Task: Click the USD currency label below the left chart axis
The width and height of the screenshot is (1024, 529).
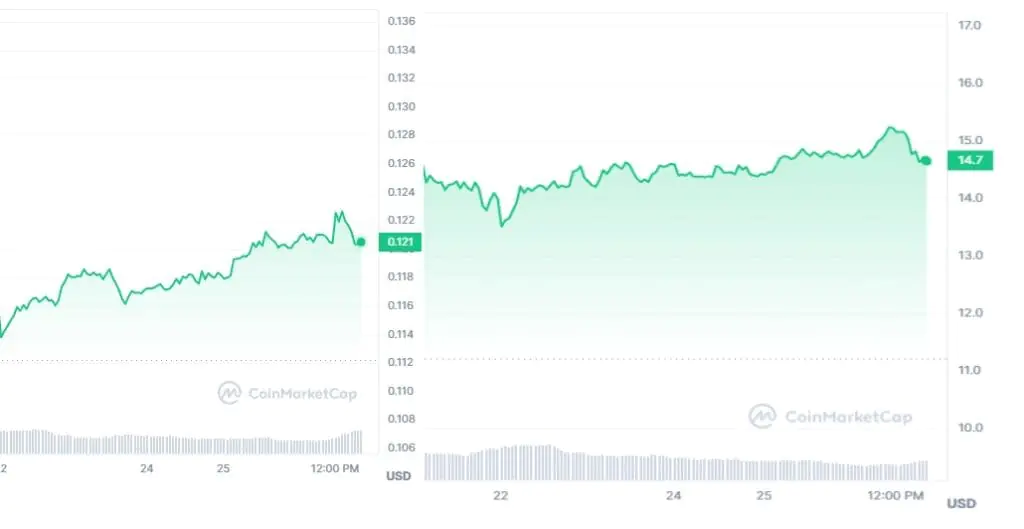Action: tap(398, 476)
